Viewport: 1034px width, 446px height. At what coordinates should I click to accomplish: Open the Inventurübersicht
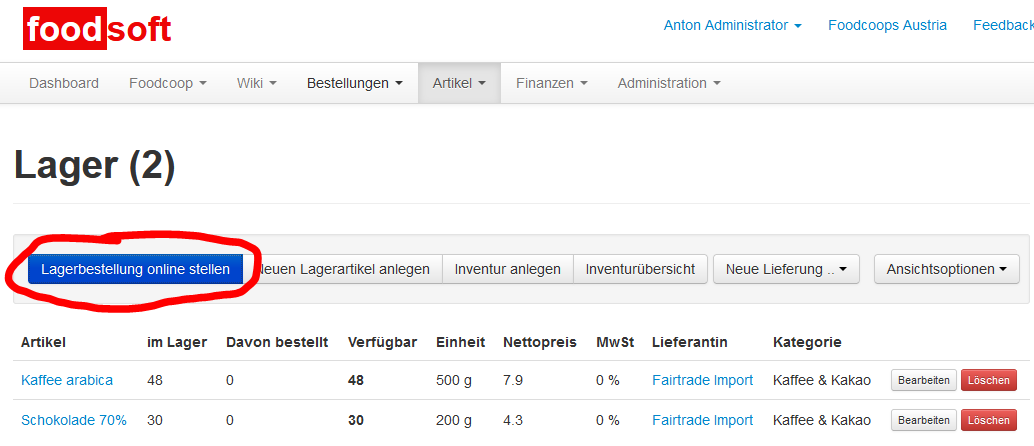click(640, 269)
